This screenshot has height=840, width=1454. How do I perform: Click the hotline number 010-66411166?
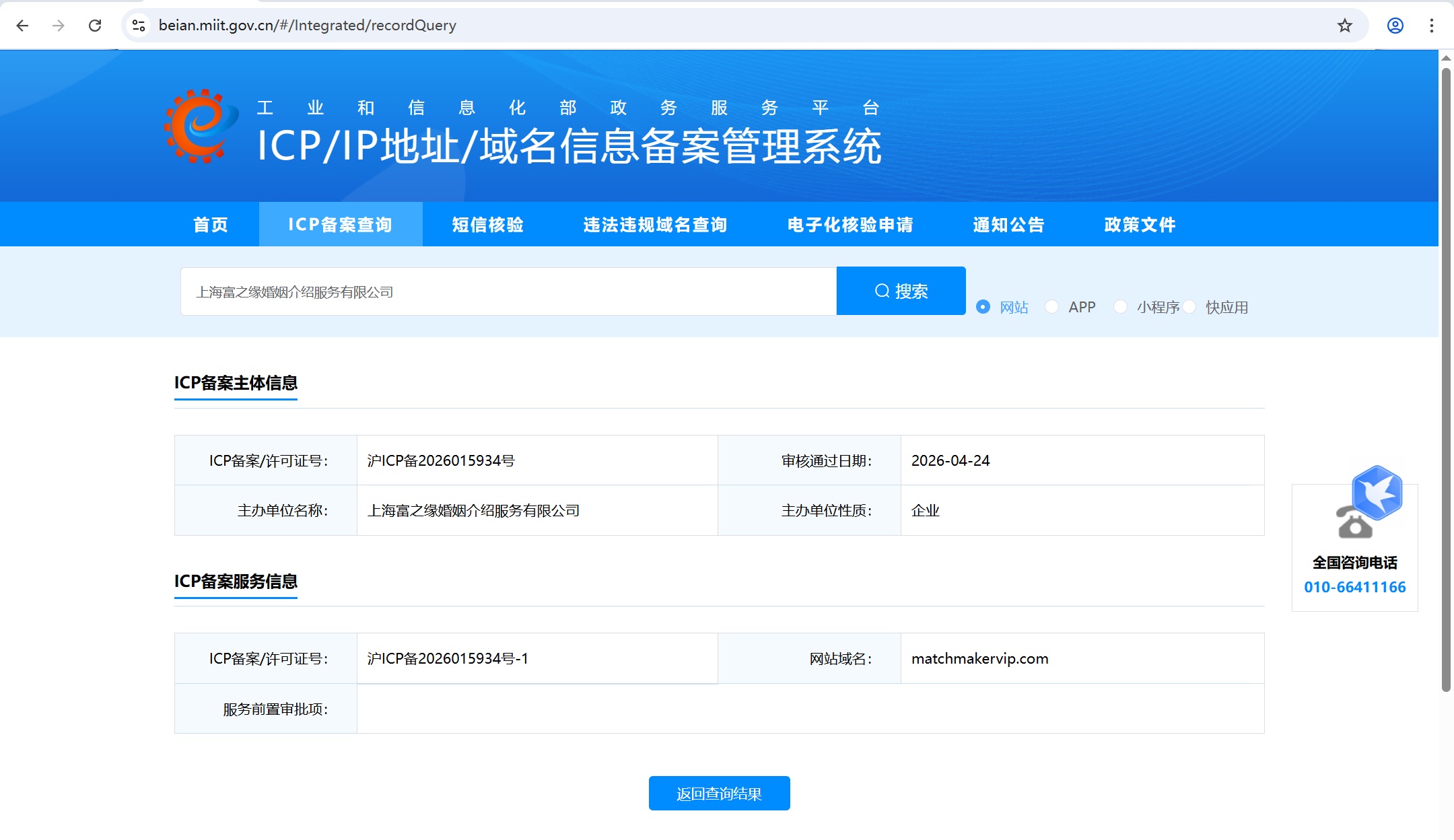[x=1354, y=587]
